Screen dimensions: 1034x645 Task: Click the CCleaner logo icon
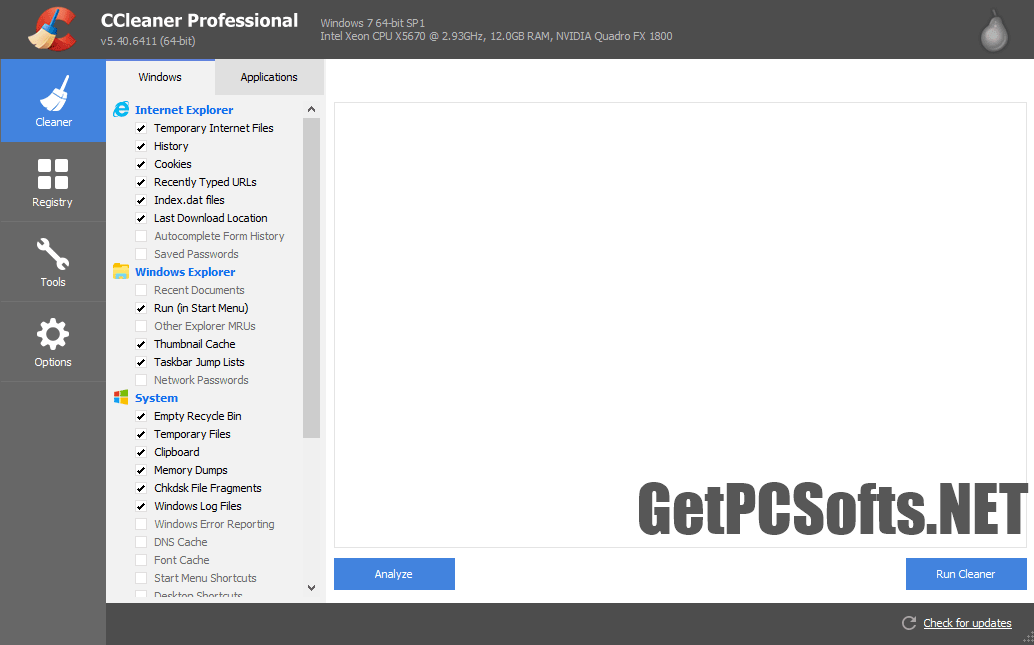pos(52,29)
